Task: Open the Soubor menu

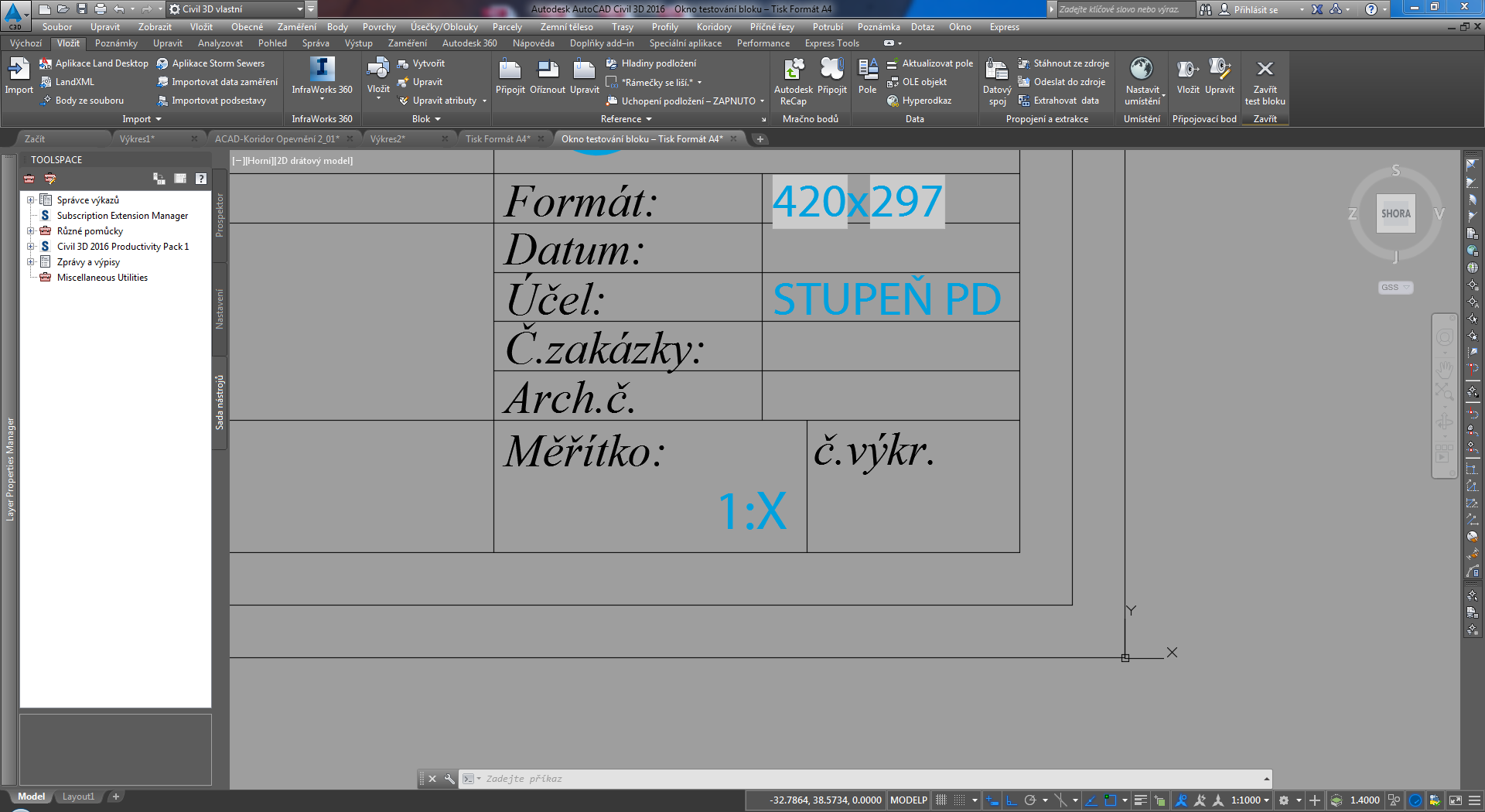Action: pos(57,27)
